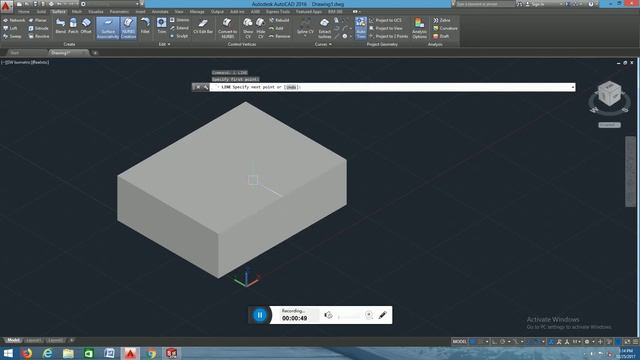The height and width of the screenshot is (360, 640).
Task: Open Internet Explorer from the taskbar
Action: coord(47,353)
